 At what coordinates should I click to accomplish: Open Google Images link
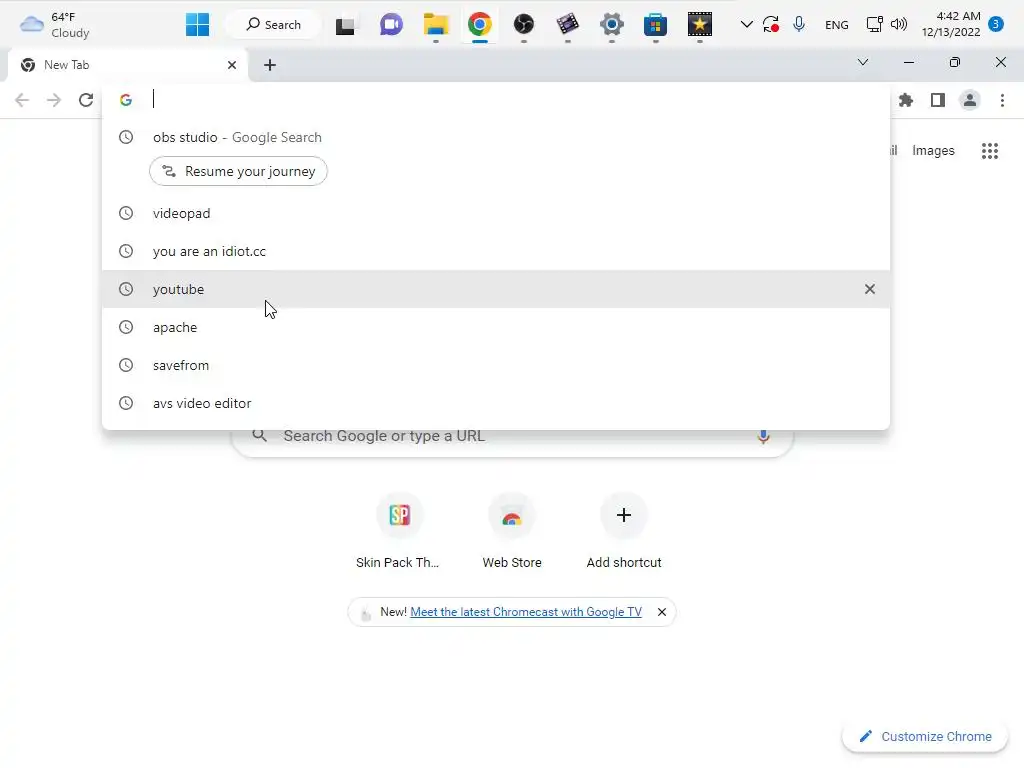tap(933, 151)
